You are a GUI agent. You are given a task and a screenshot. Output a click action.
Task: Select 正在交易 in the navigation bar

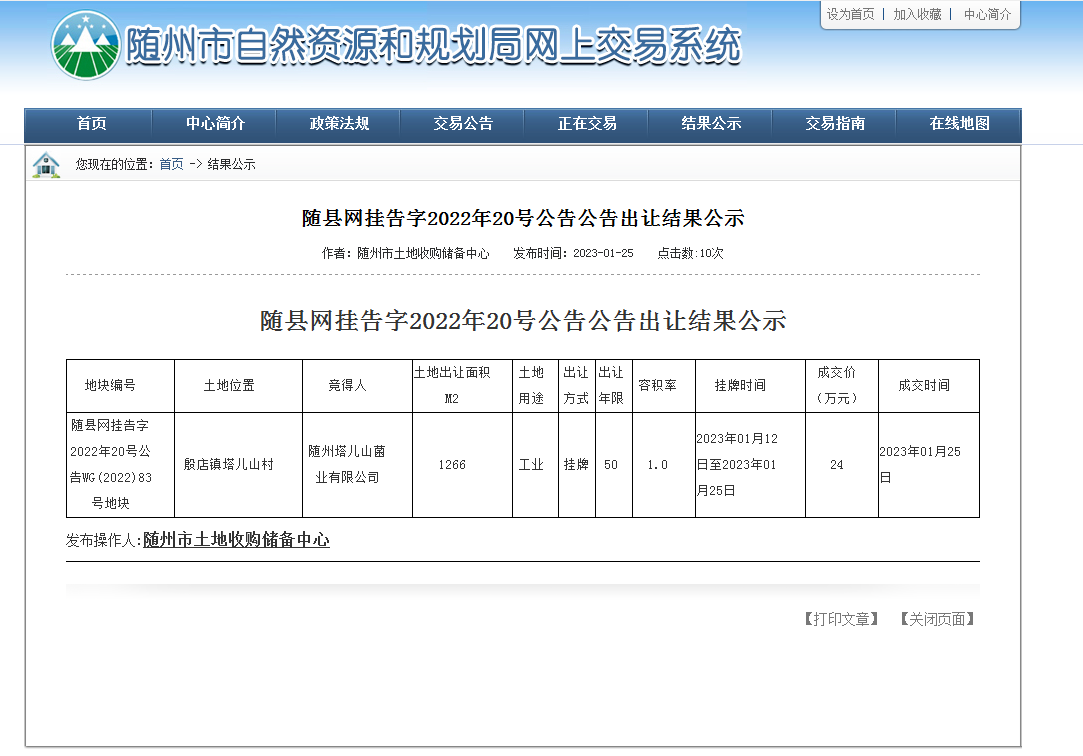point(587,124)
